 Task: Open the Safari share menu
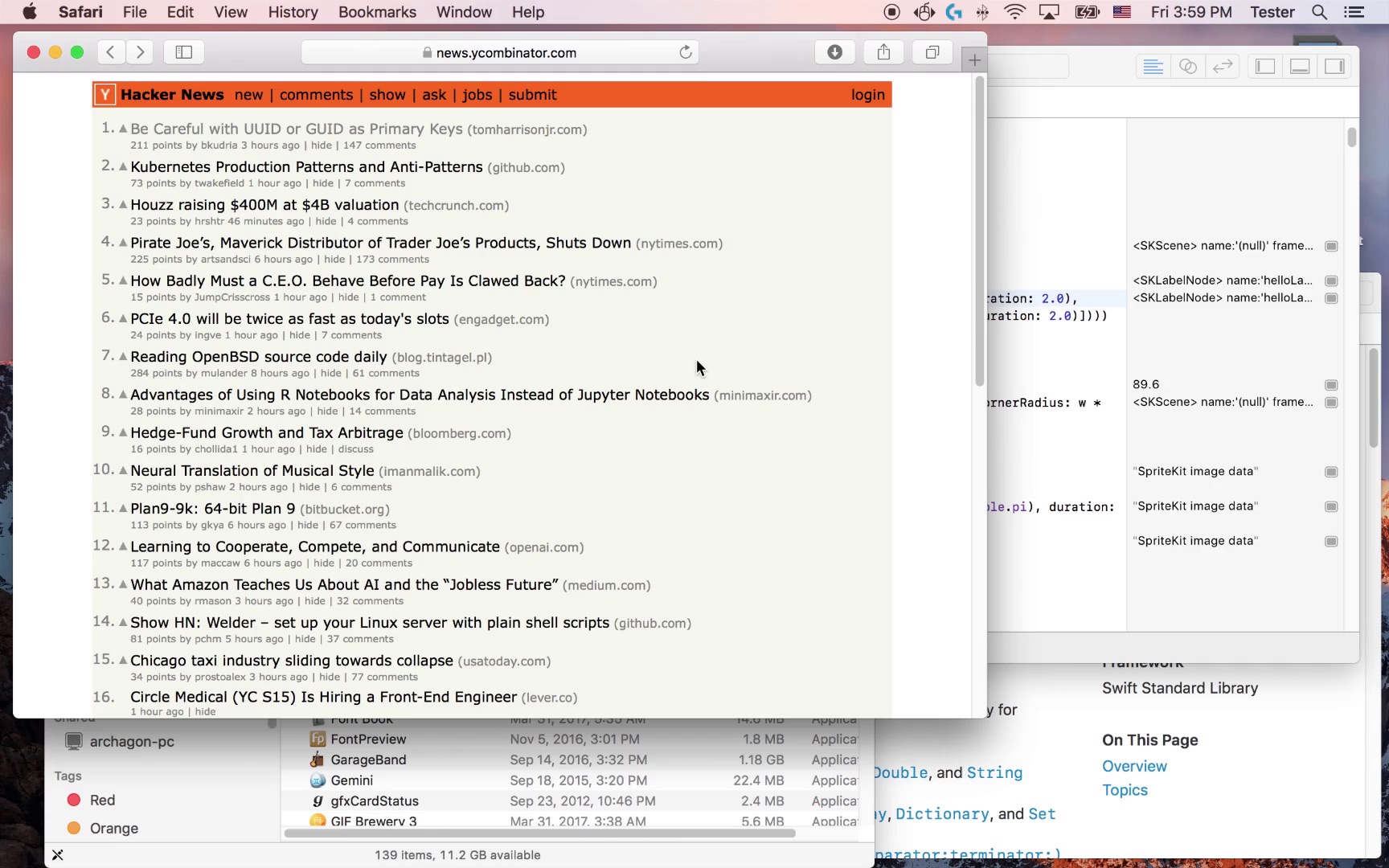coord(883,52)
